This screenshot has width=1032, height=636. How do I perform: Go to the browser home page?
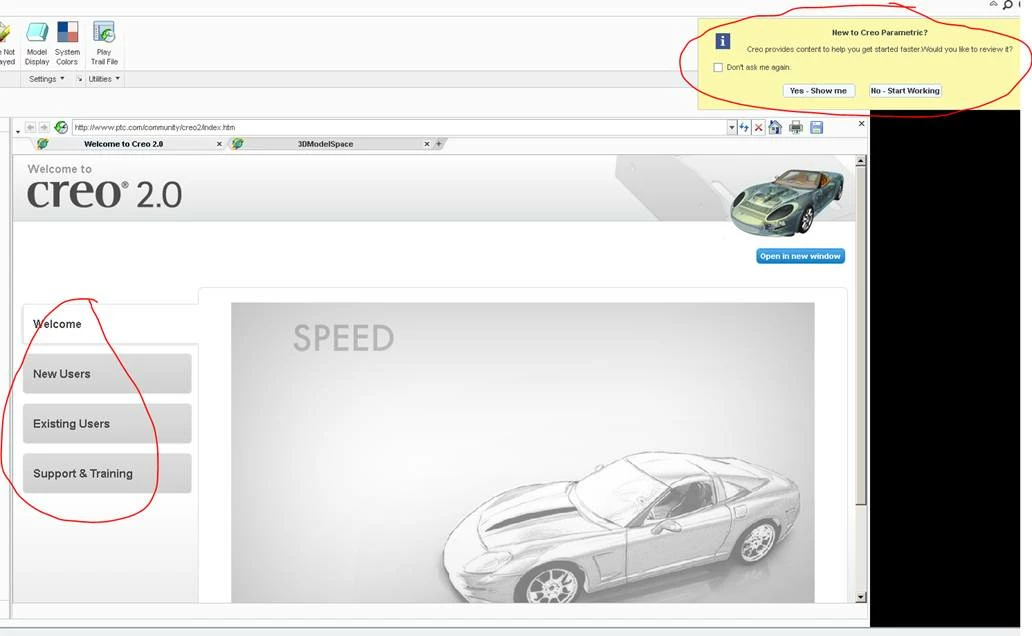click(775, 127)
